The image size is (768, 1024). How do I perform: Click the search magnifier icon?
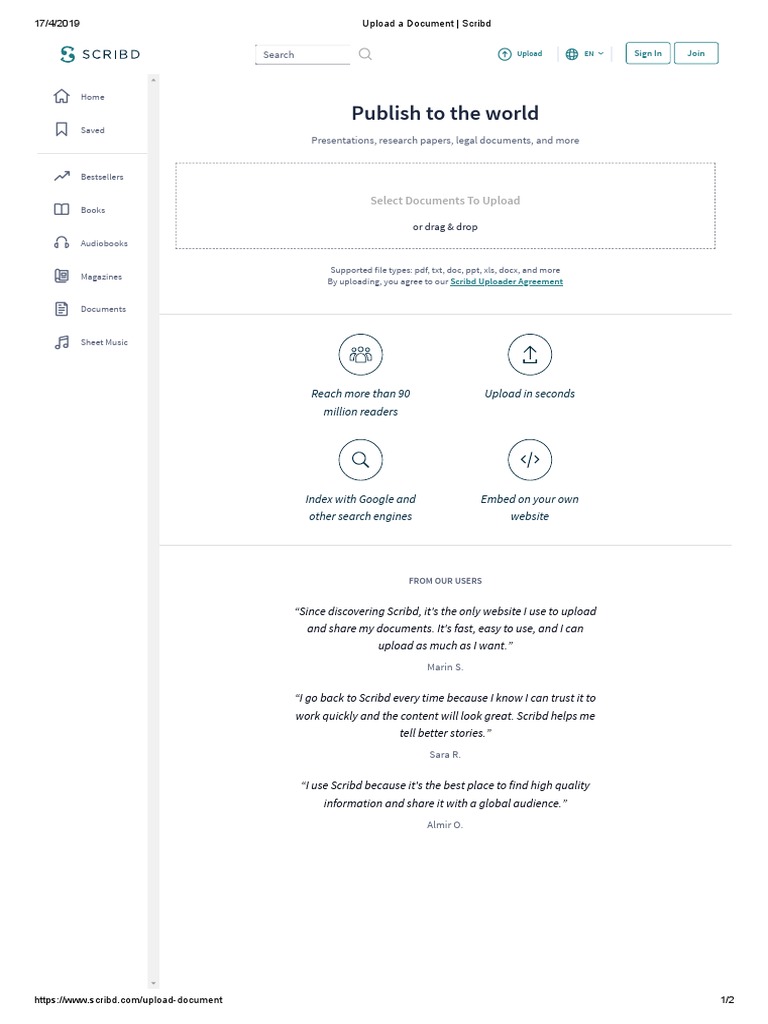tap(365, 54)
